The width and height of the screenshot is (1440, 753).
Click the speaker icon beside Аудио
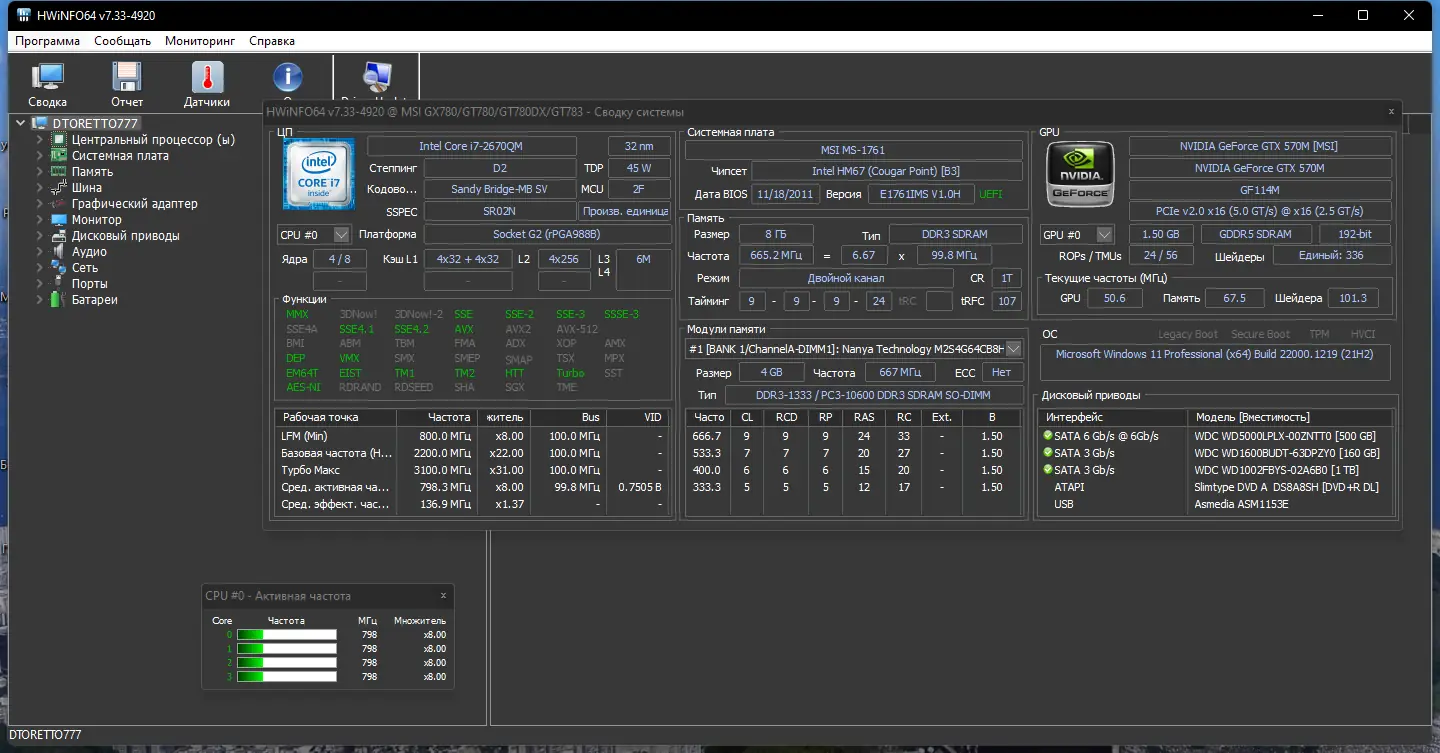59,252
